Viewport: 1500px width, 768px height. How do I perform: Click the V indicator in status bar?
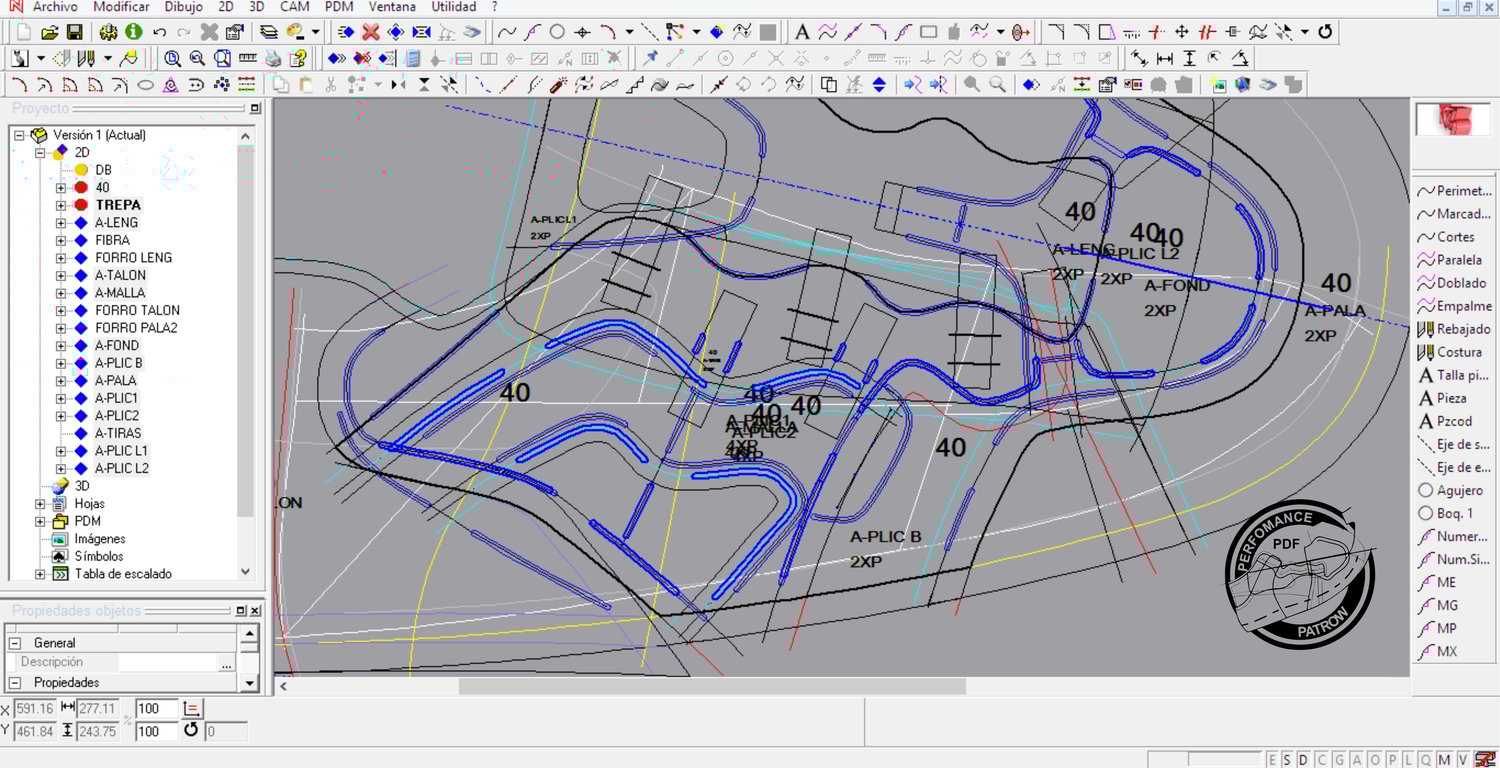point(1462,760)
